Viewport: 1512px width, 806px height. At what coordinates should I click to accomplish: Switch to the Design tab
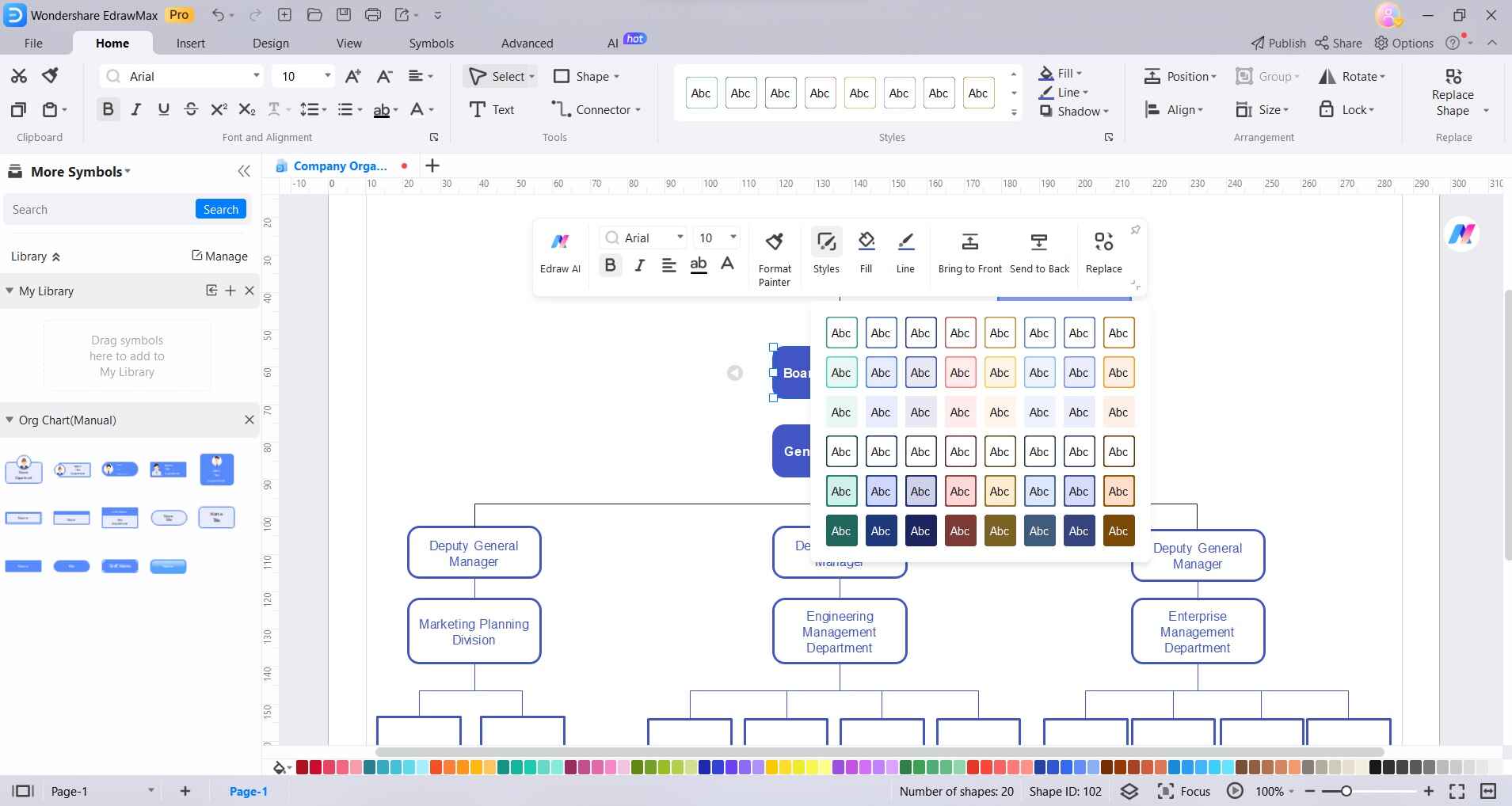click(x=271, y=43)
